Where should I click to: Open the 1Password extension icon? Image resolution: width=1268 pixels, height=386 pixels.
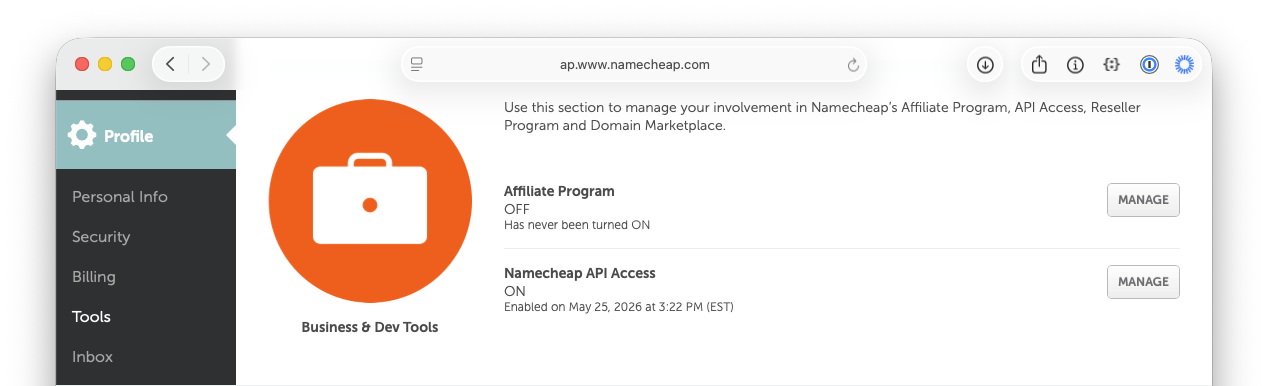[1149, 65]
